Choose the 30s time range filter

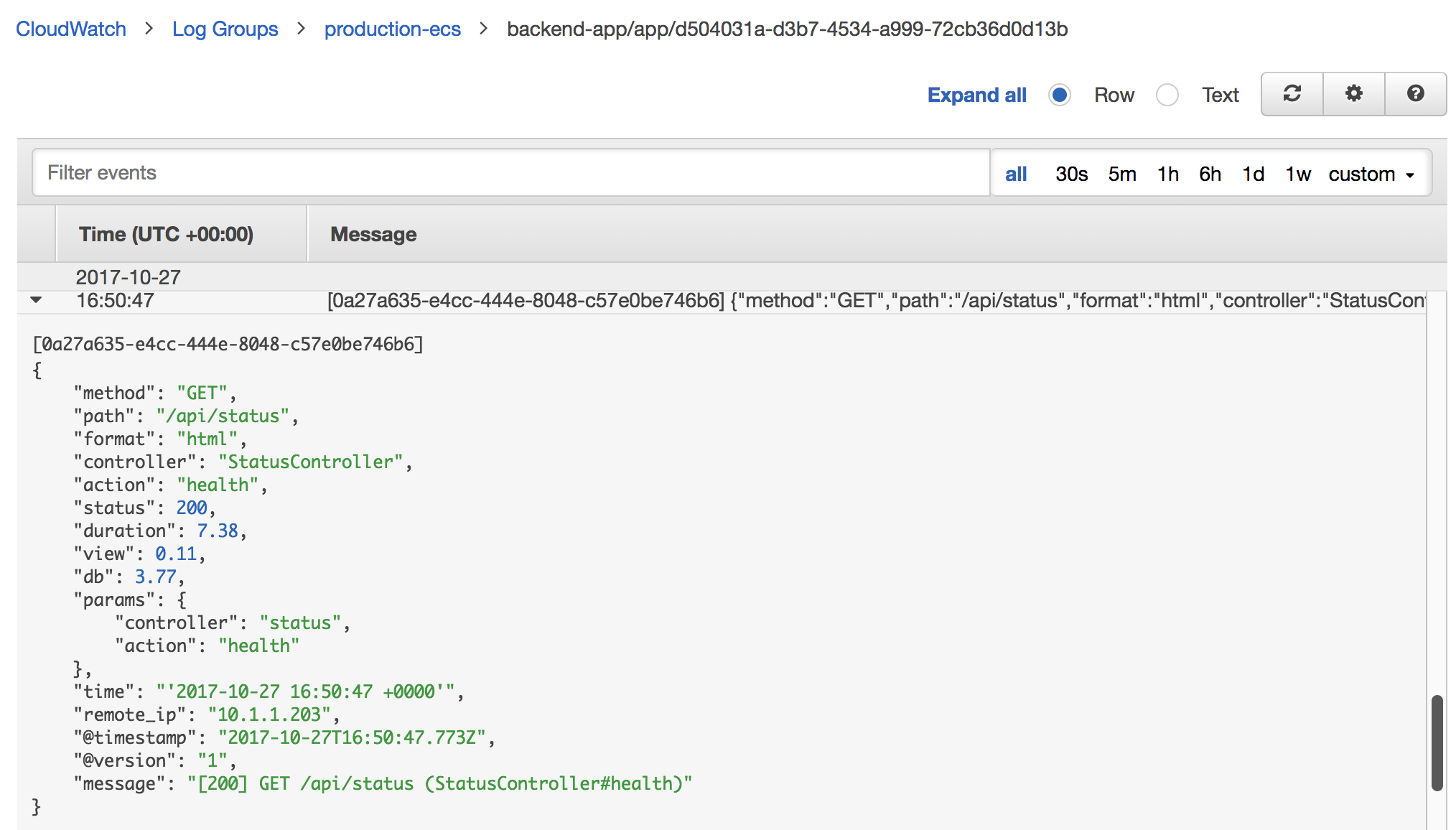(1071, 174)
